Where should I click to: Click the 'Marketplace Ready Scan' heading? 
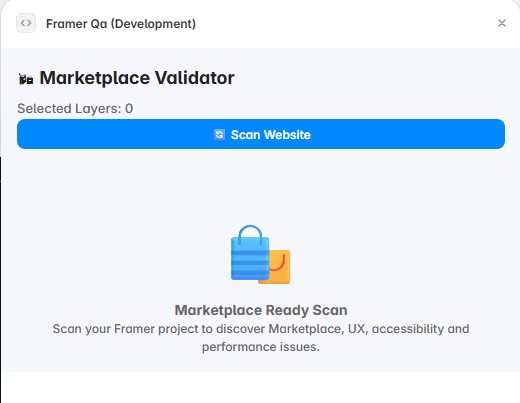click(x=261, y=310)
